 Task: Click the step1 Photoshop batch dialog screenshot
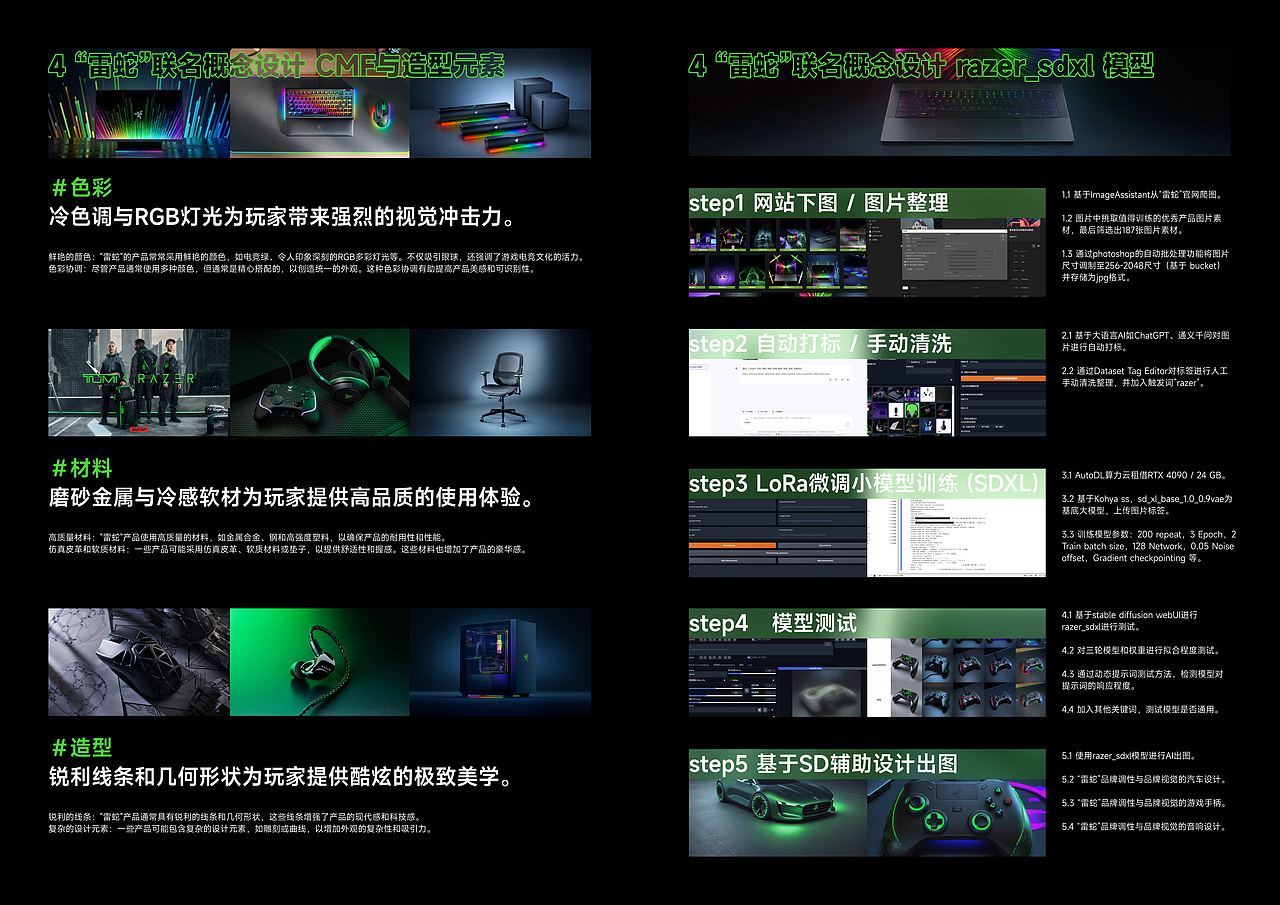(x=957, y=258)
